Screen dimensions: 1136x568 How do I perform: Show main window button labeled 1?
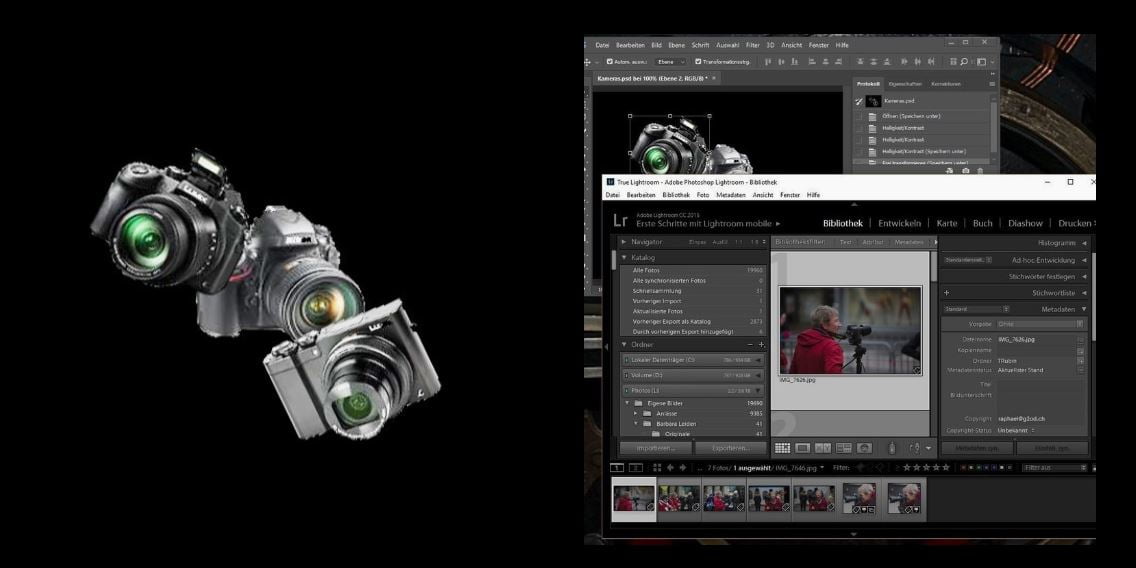point(617,468)
